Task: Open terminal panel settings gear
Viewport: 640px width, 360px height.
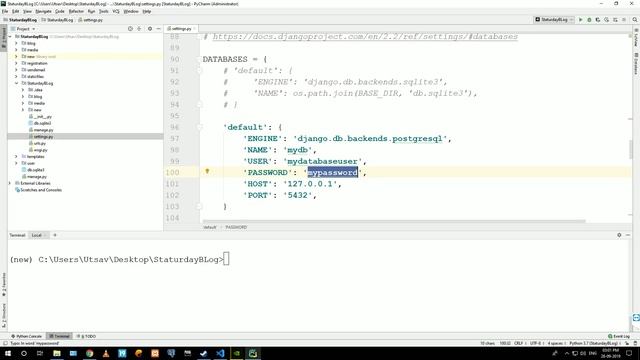Action: 619,235
